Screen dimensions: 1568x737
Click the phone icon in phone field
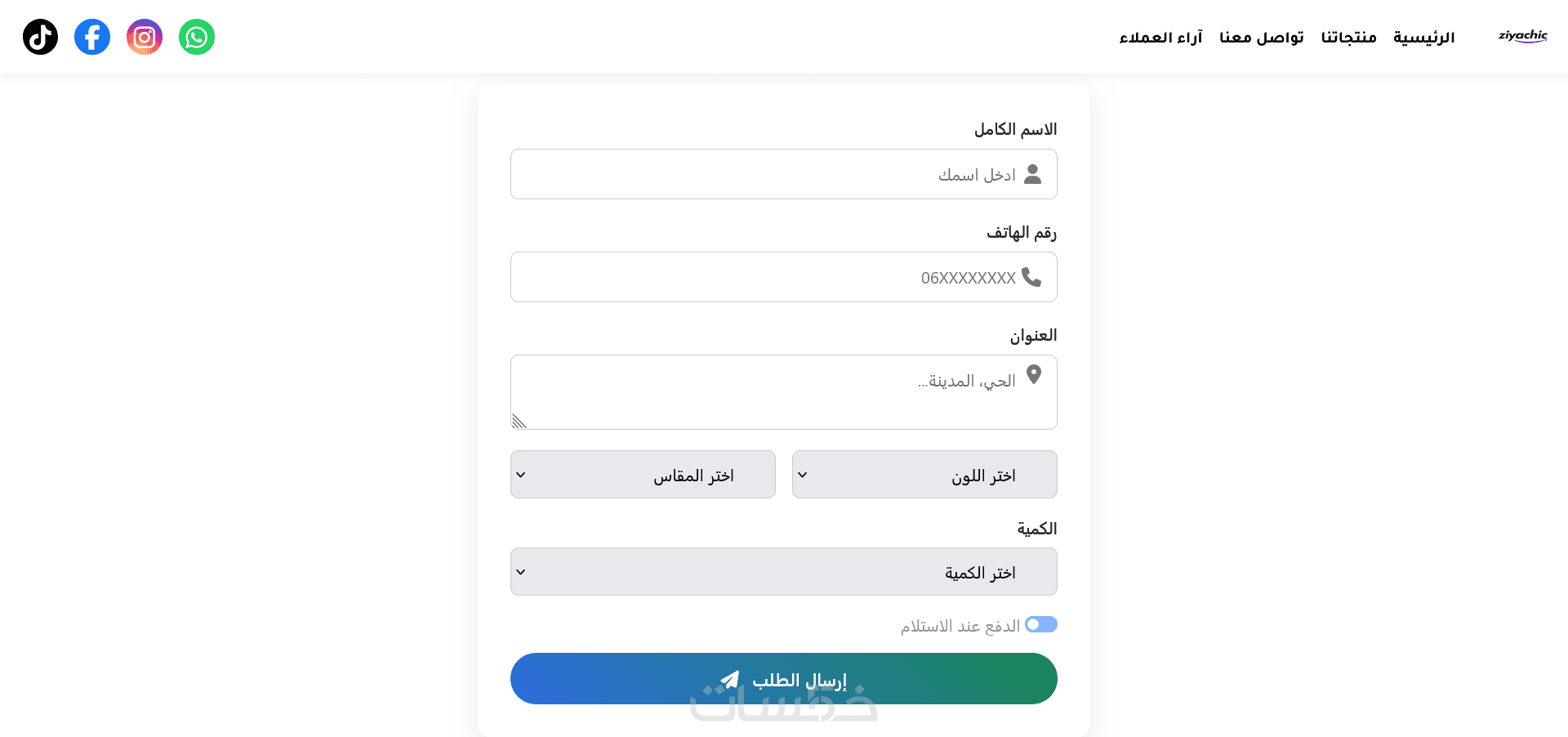point(1031,277)
